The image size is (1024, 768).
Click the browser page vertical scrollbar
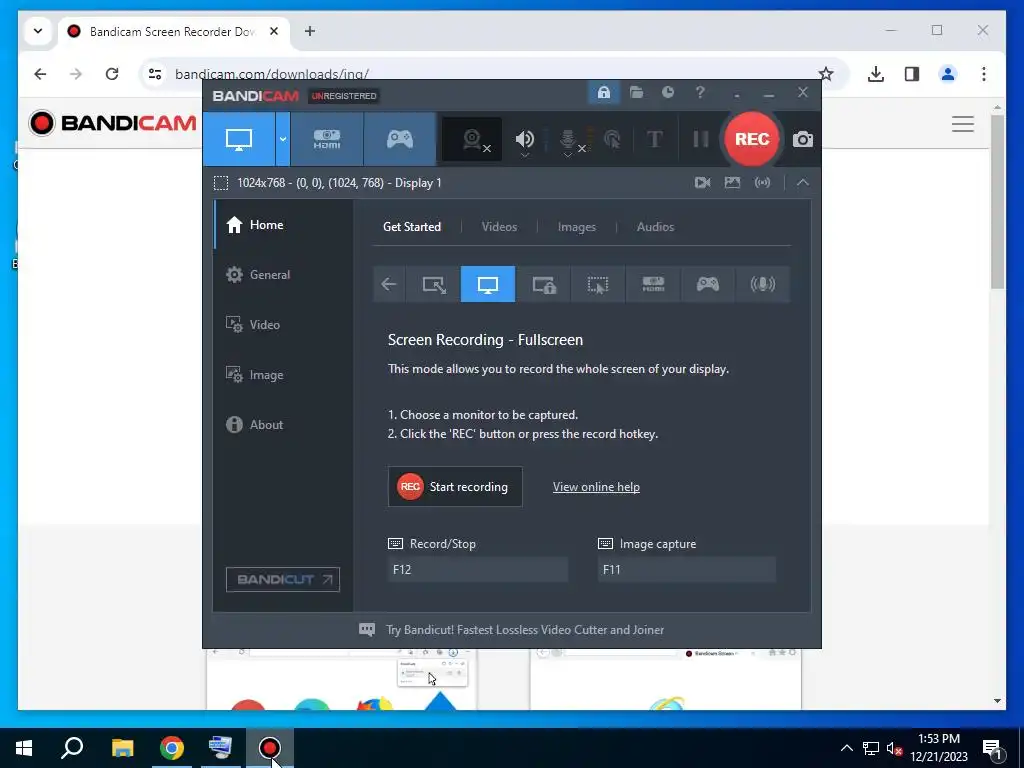point(997,202)
